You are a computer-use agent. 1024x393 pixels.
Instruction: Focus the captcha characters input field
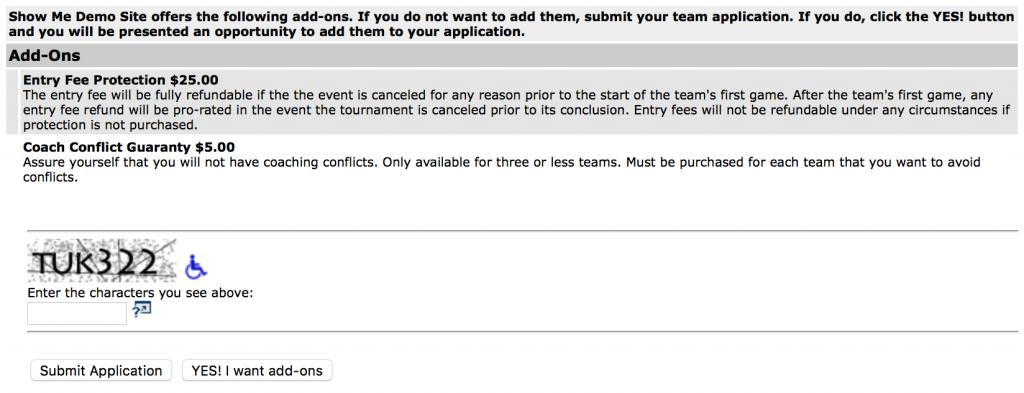point(76,313)
